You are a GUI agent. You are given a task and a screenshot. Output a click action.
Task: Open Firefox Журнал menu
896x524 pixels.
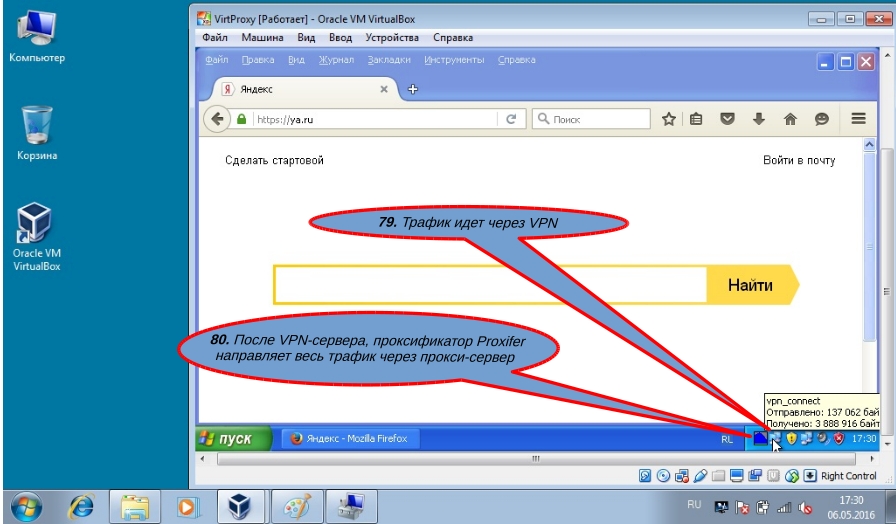click(x=336, y=59)
